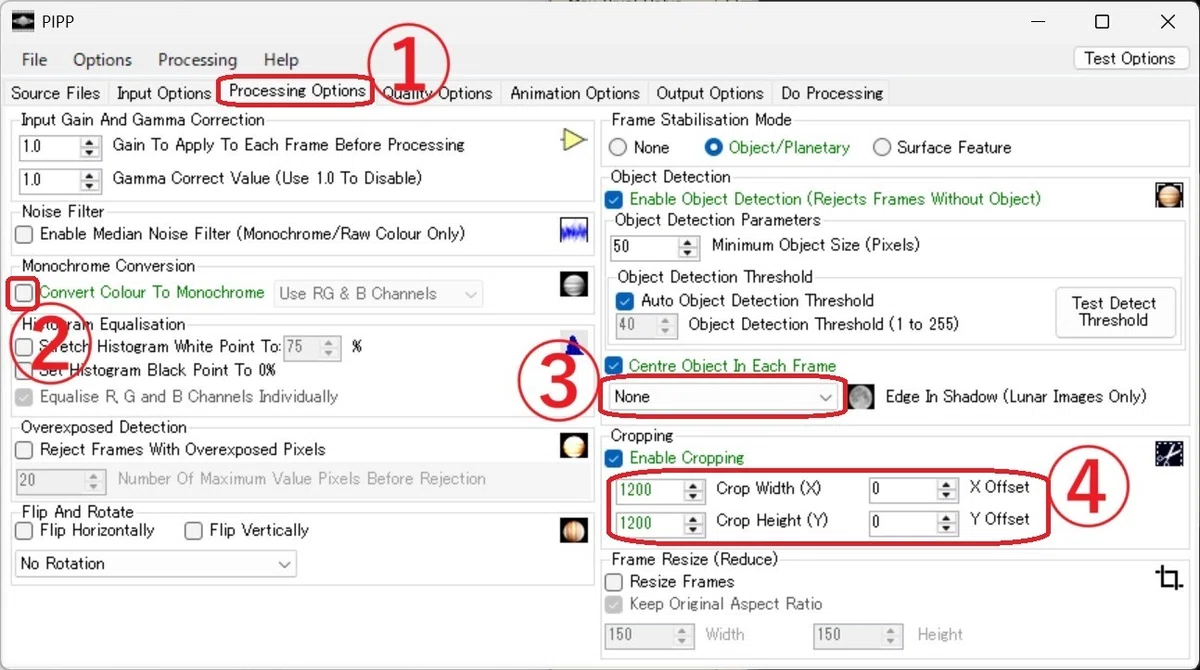Uncheck Centre Object In Each Frame

(614, 366)
